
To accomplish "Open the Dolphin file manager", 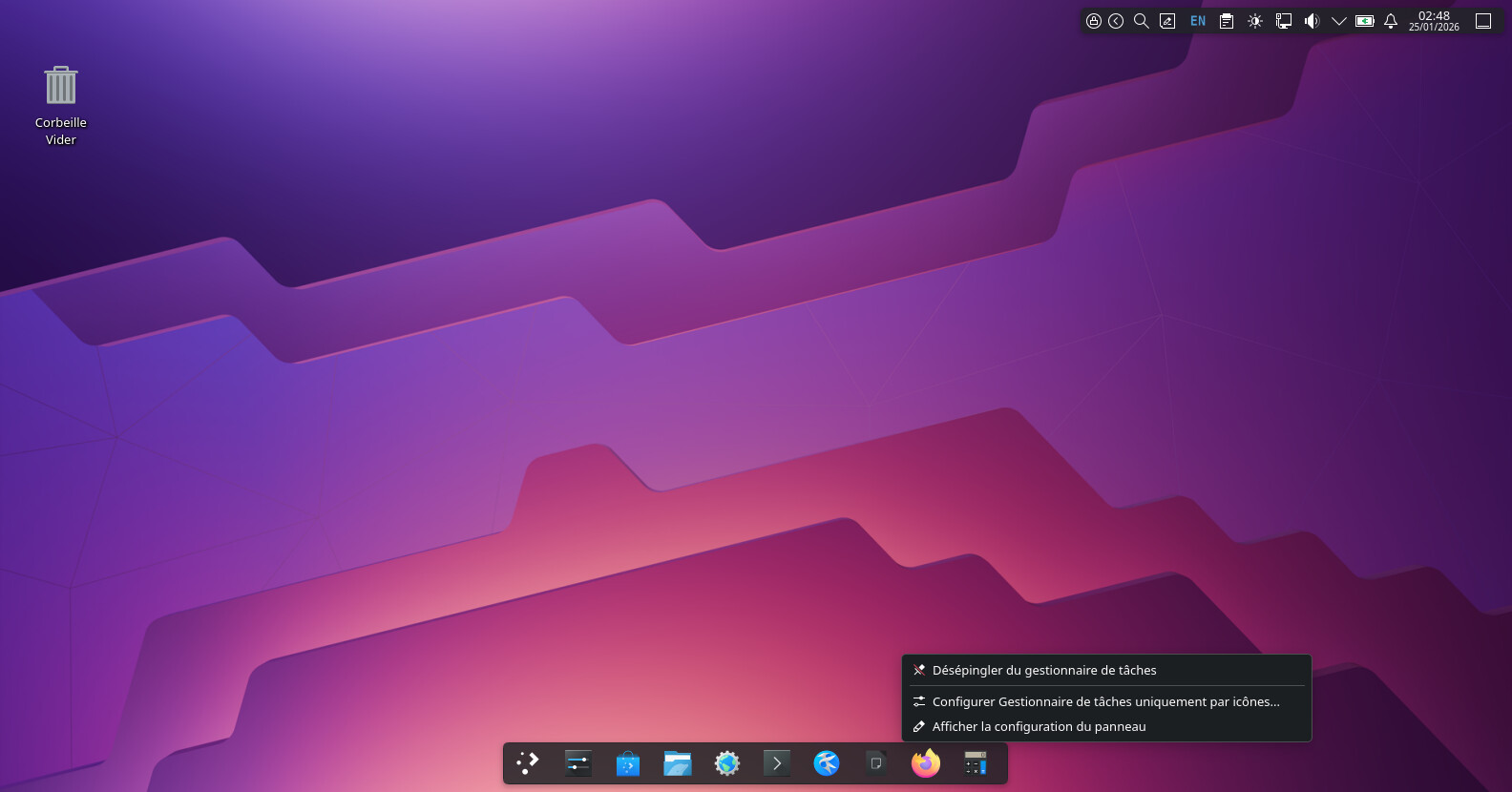I will click(x=678, y=763).
